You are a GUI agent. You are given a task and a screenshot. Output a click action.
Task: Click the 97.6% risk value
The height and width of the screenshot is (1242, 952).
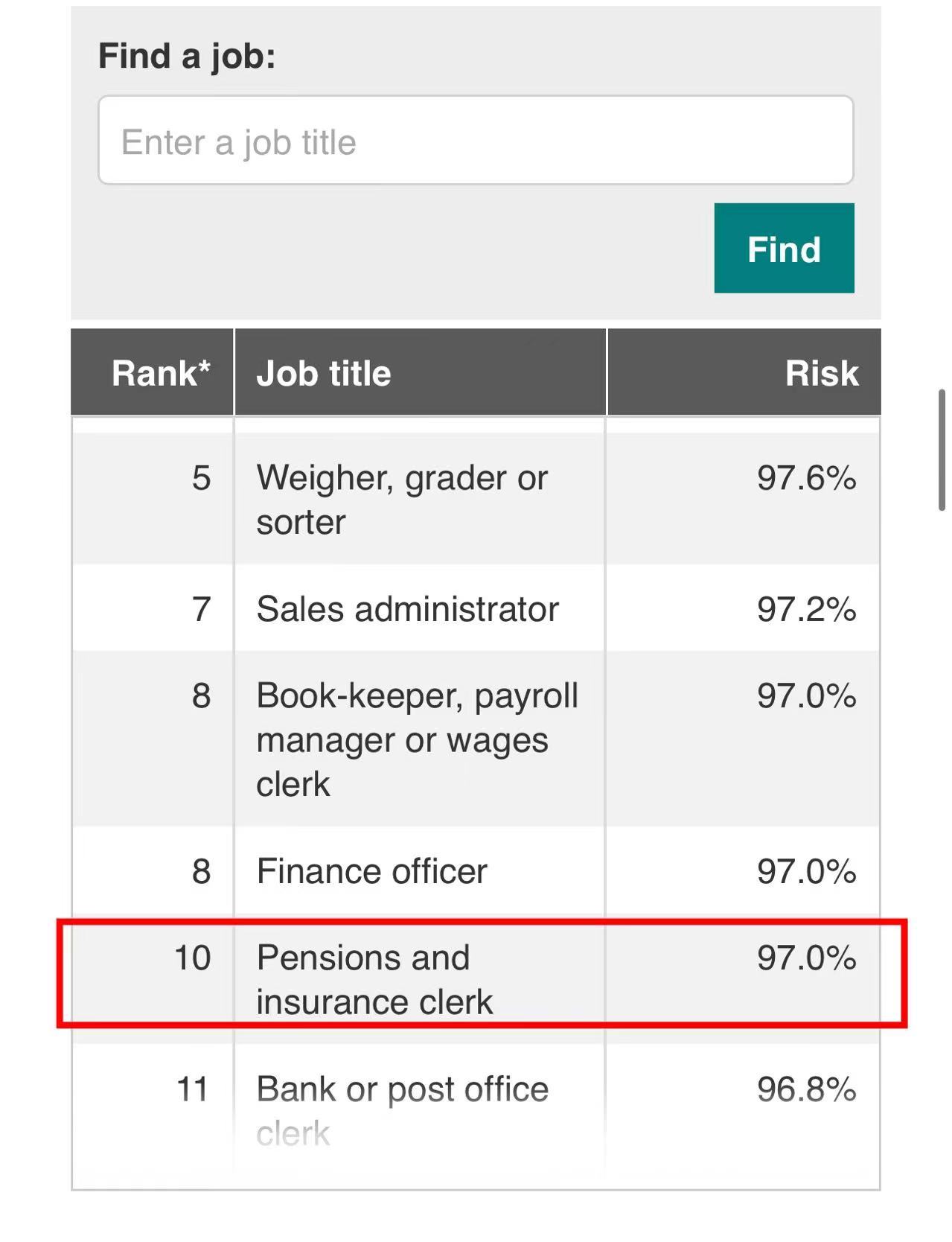coord(806,477)
